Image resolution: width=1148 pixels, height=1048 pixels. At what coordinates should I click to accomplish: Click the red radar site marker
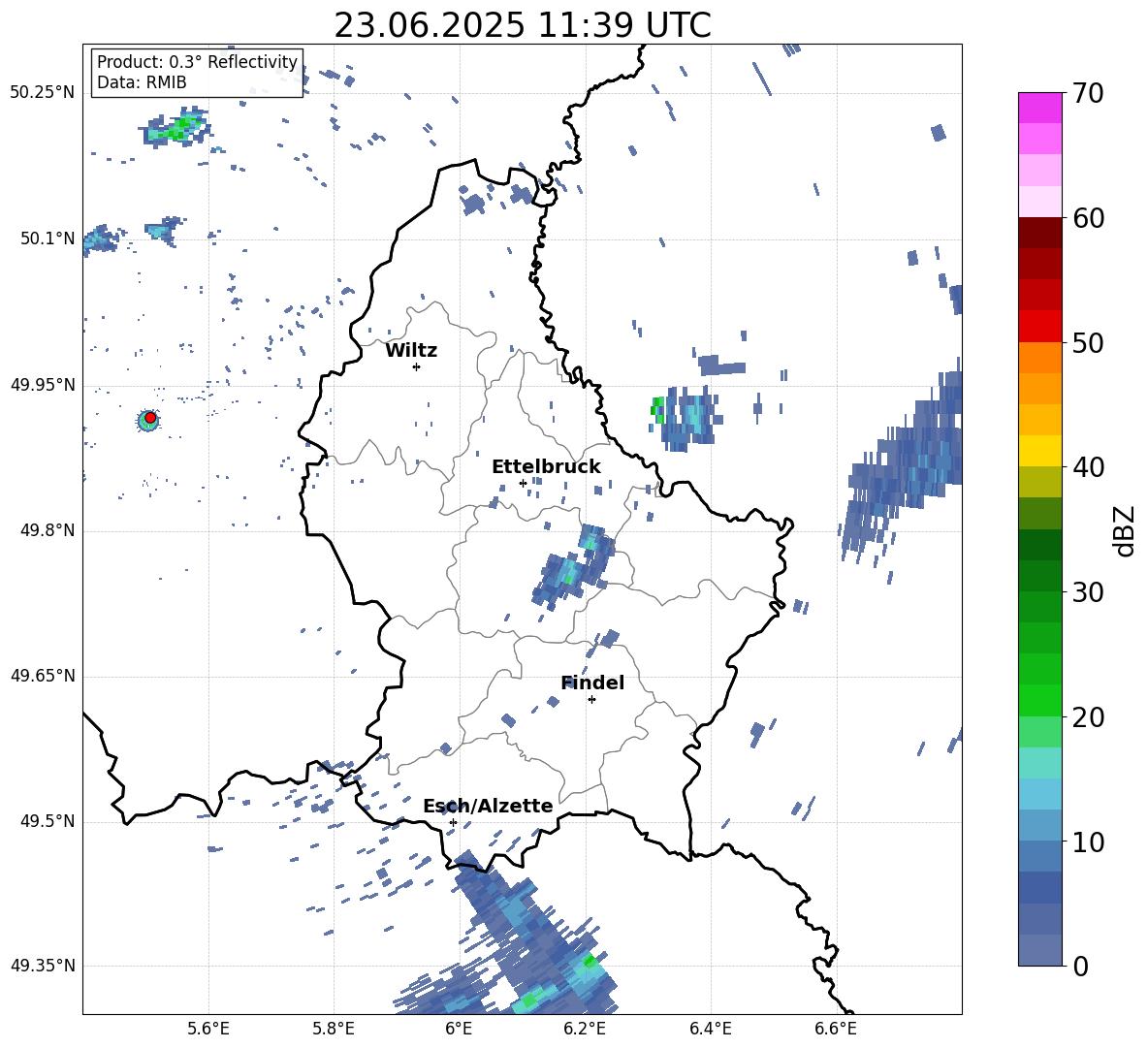tap(150, 417)
